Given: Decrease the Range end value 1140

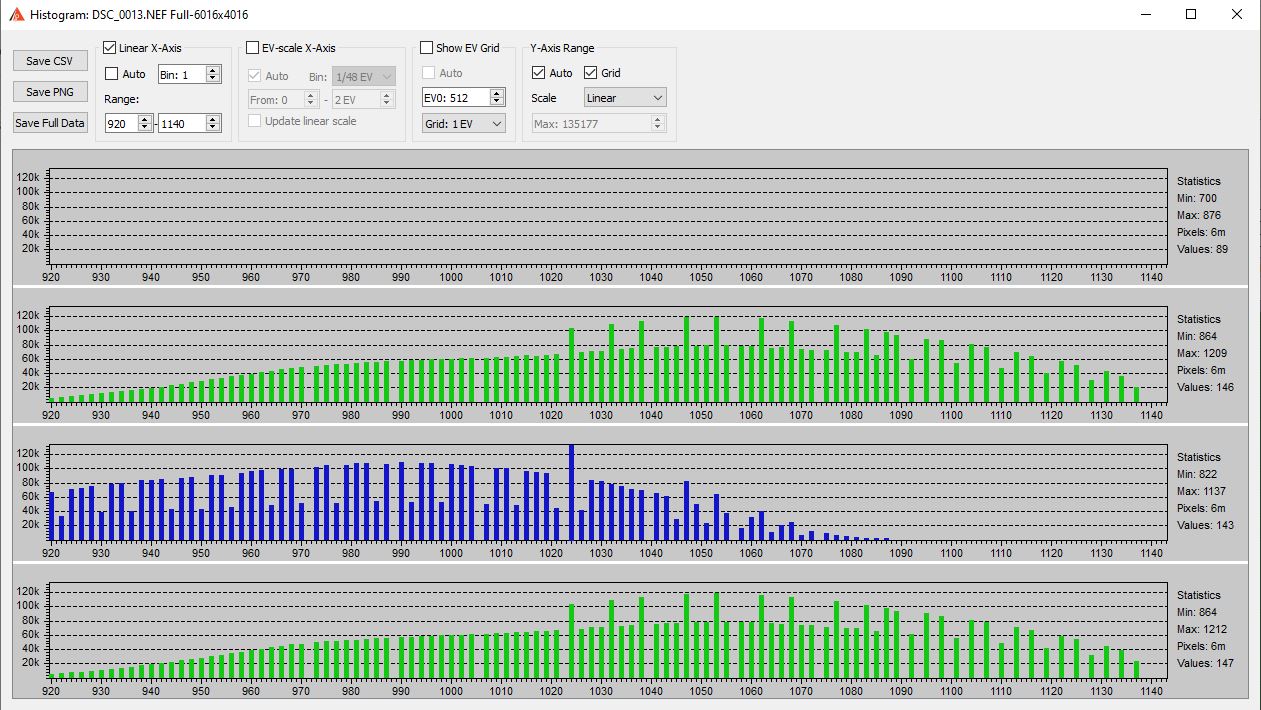Looking at the screenshot, I should point(212,127).
